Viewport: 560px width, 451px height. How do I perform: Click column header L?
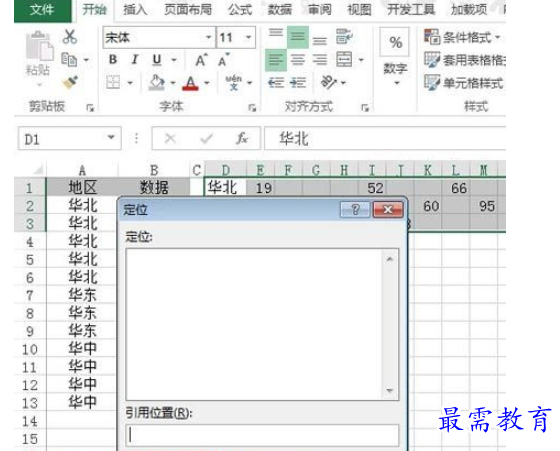tap(455, 170)
